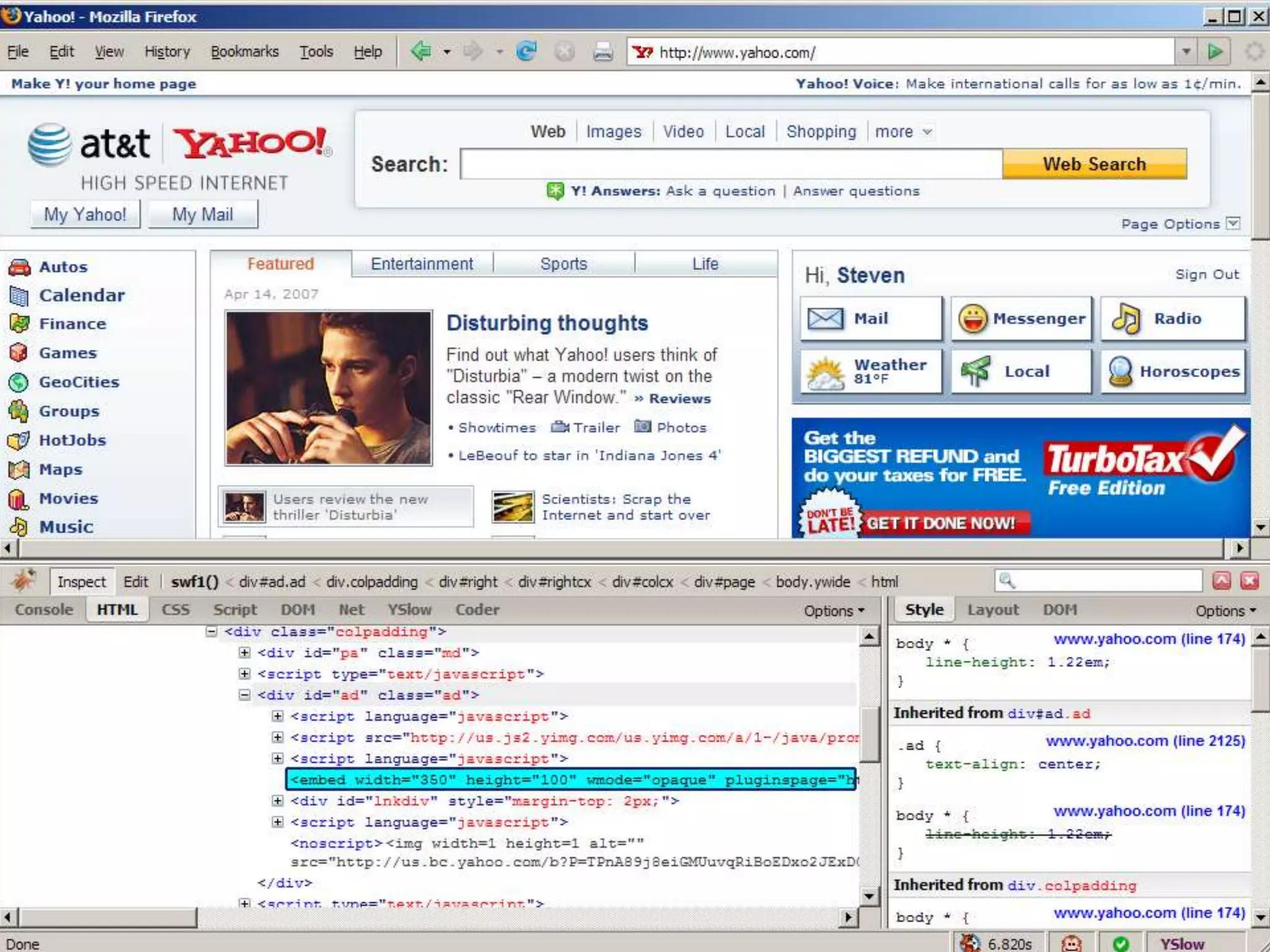The width and height of the screenshot is (1270, 952).
Task: Select the Sports news tab
Action: [564, 264]
